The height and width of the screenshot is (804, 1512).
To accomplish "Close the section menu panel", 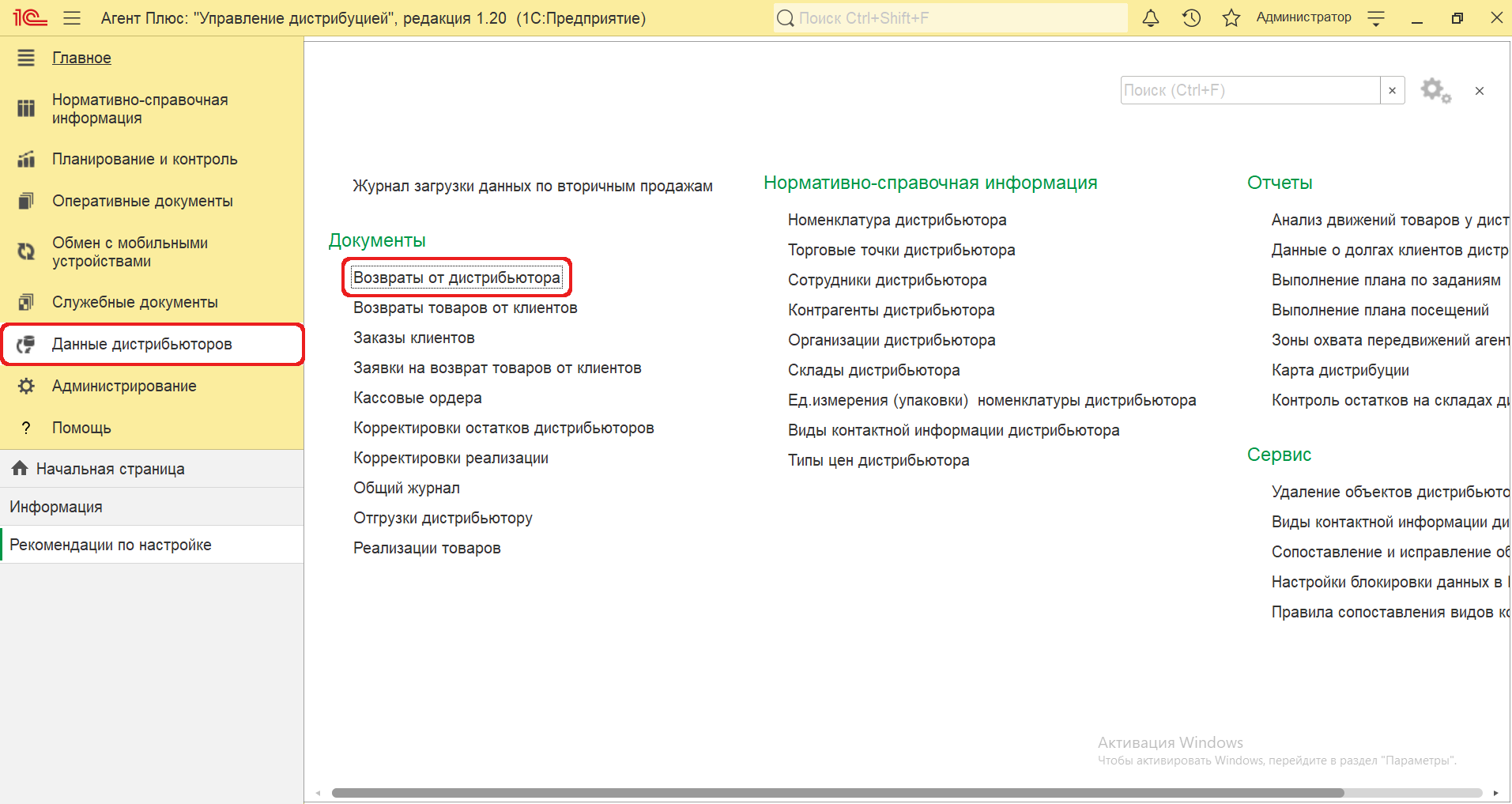I will click(1480, 91).
